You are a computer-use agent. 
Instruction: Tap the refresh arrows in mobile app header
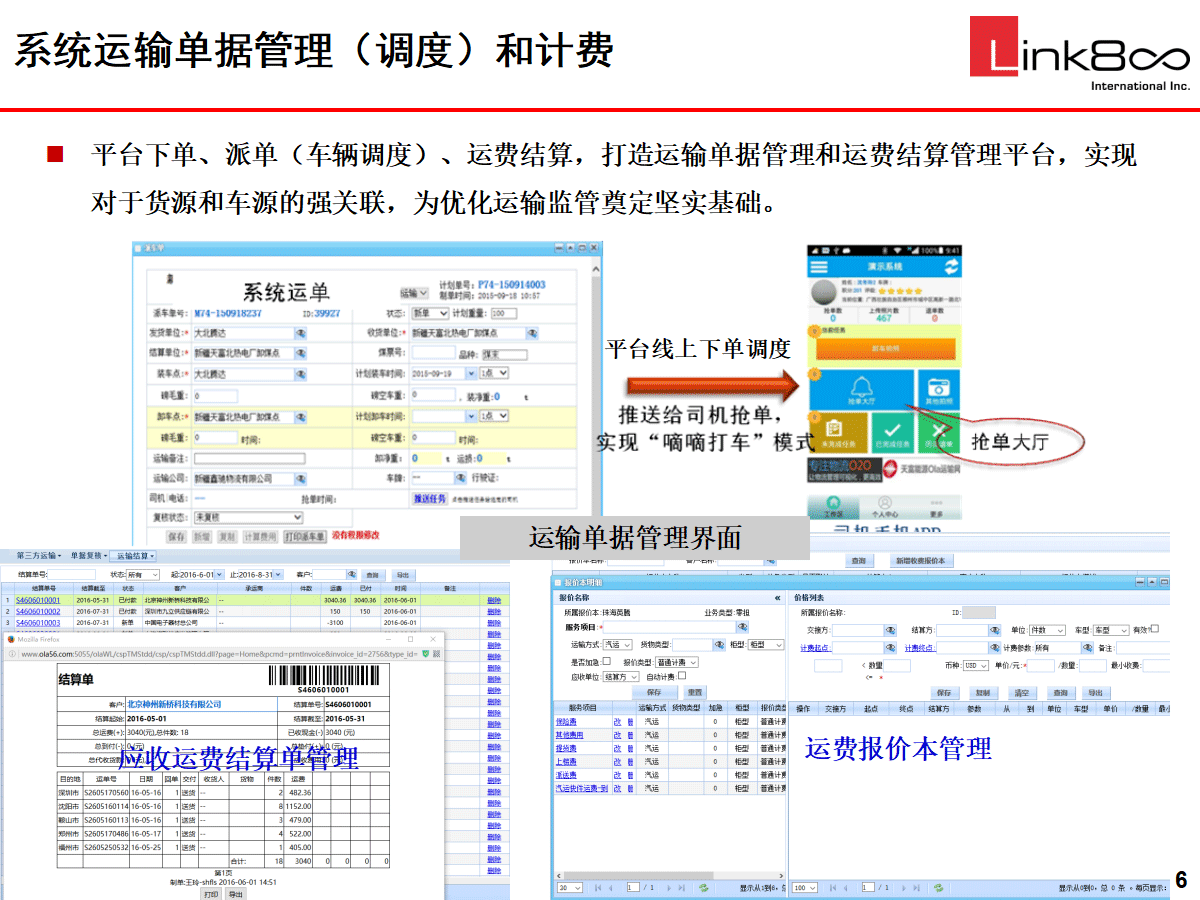pos(951,267)
